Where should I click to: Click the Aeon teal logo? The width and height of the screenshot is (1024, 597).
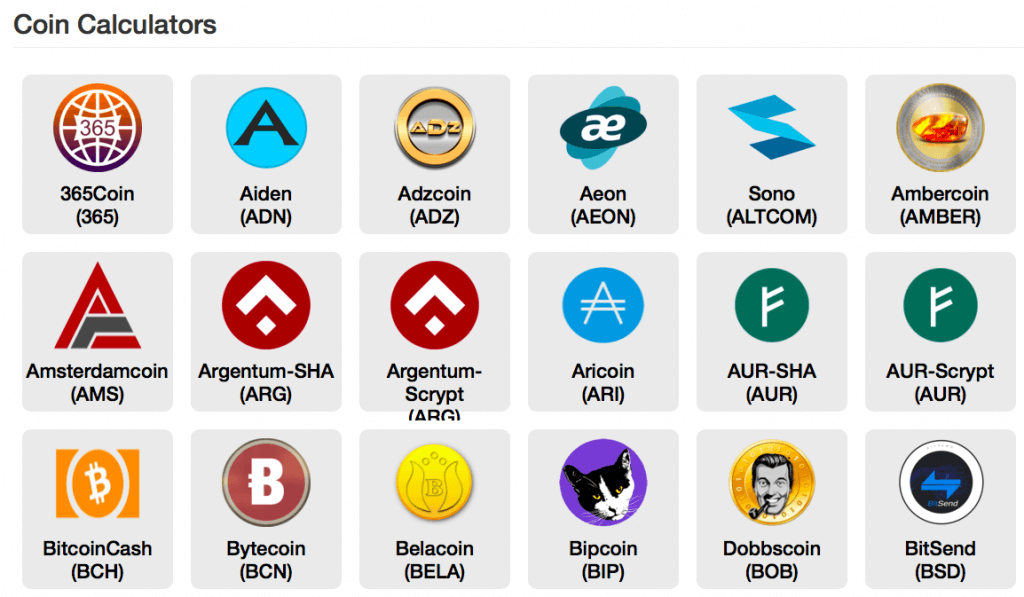(x=603, y=128)
